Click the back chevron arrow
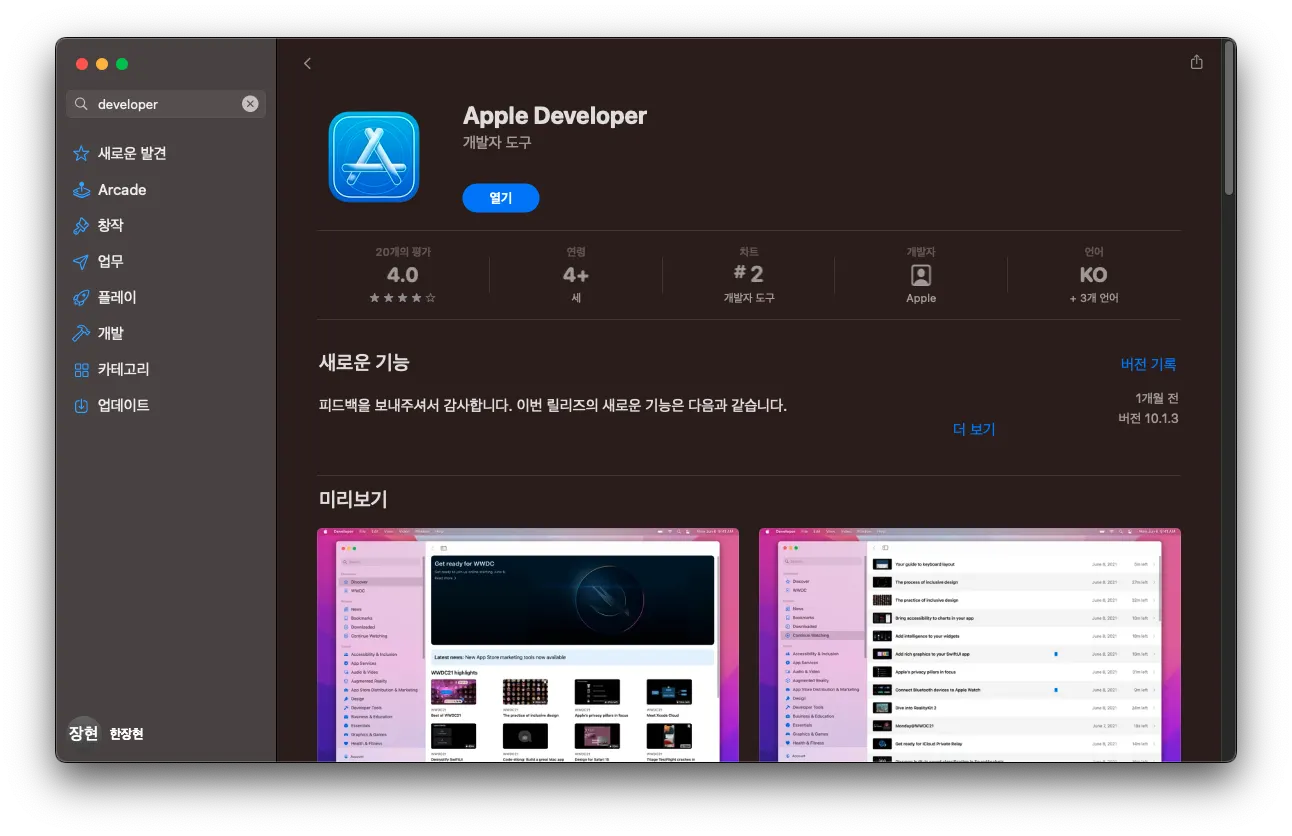Image resolution: width=1292 pixels, height=836 pixels. [307, 63]
